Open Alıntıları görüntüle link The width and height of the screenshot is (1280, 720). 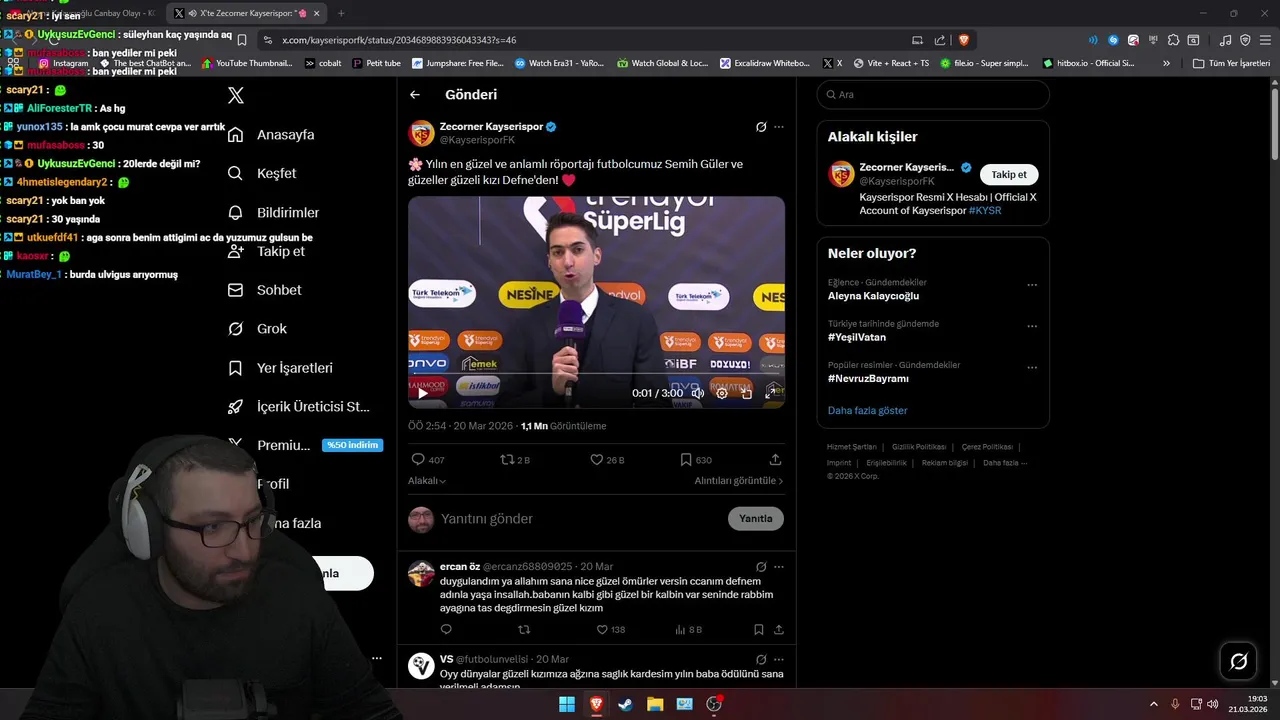[x=739, y=481]
